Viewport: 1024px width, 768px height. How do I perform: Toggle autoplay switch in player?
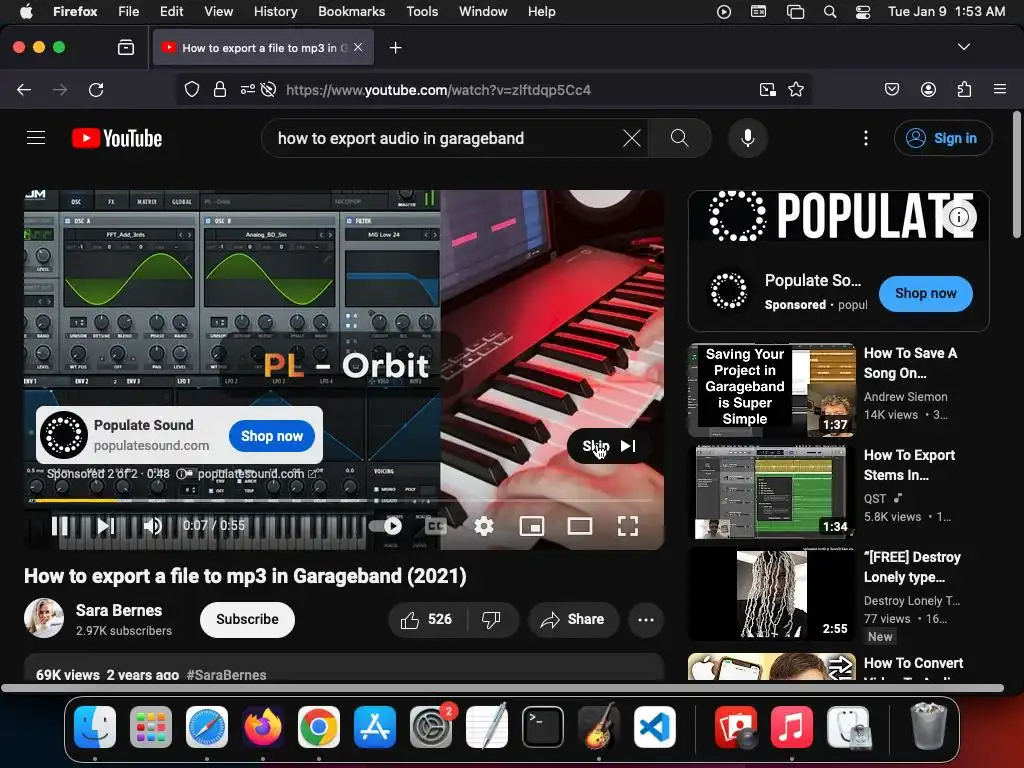click(x=386, y=526)
